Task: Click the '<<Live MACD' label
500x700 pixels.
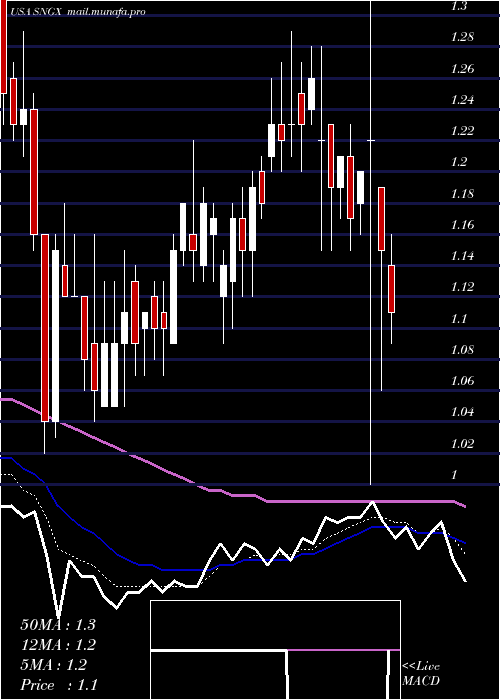Action: [421, 674]
